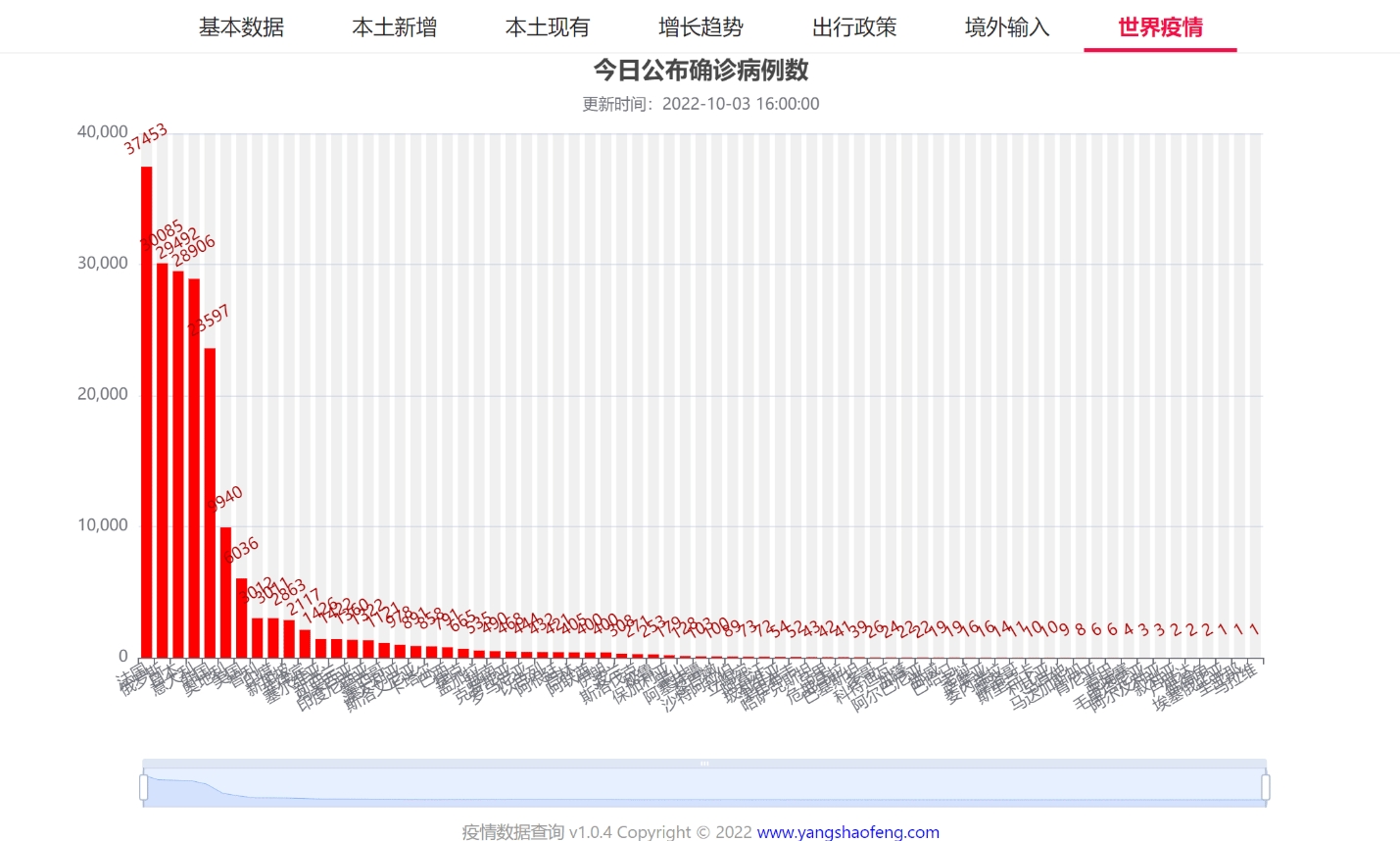Click the 30,000 y-axis label
The width and height of the screenshot is (1400, 841).
tap(103, 263)
